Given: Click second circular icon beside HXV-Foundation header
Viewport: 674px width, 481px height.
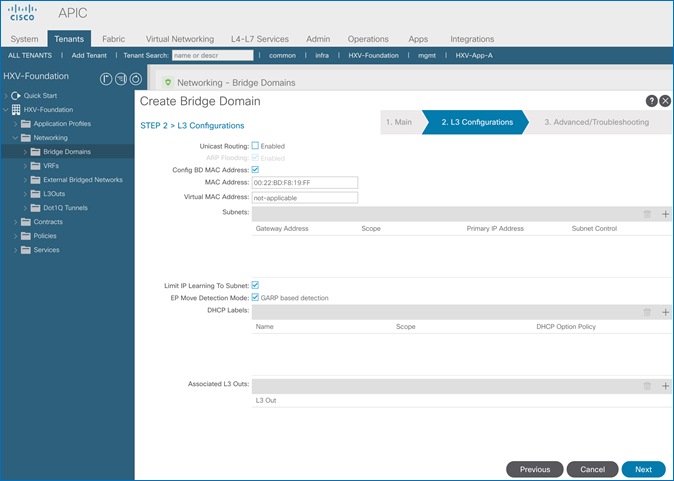Looking at the screenshot, I should click(x=121, y=79).
